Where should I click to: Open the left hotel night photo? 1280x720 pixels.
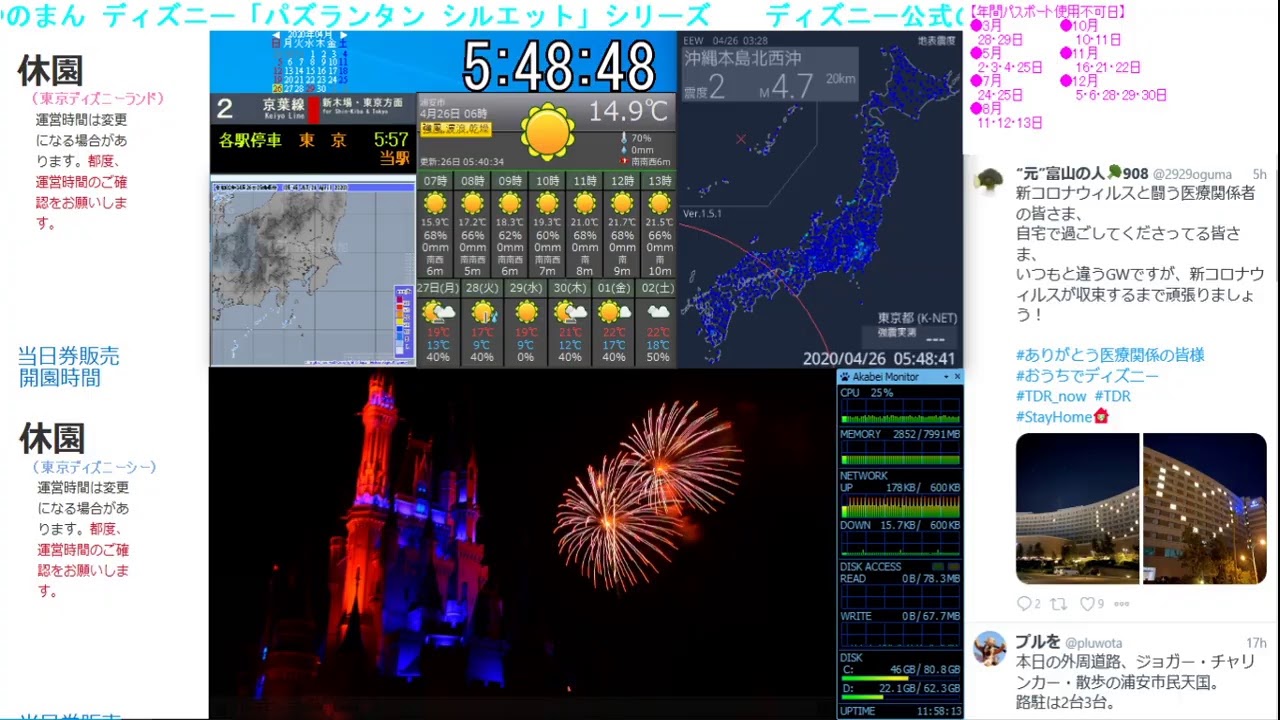pyautogui.click(x=1077, y=508)
